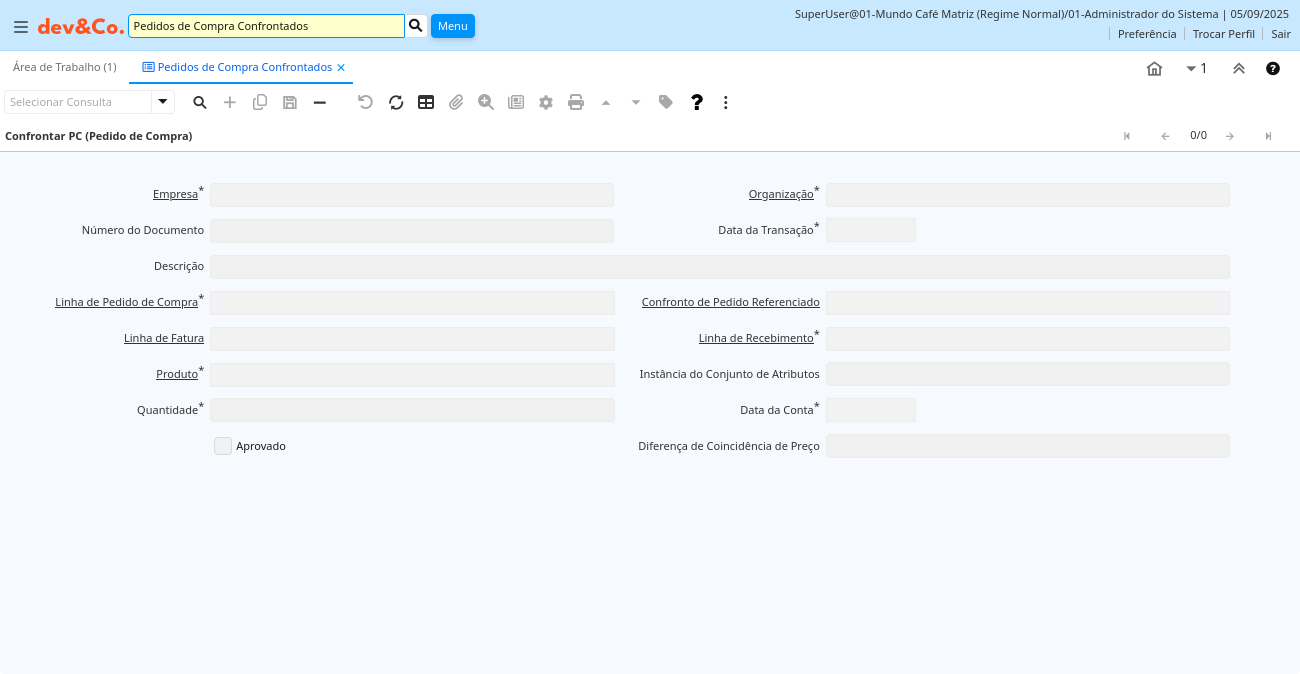The width and height of the screenshot is (1300, 674).
Task: Collapse the header with the double chevron up
Action: 1238,68
